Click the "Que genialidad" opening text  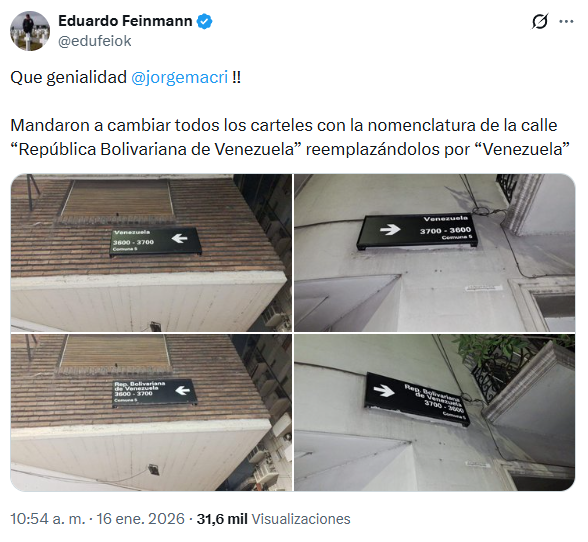pos(68,78)
